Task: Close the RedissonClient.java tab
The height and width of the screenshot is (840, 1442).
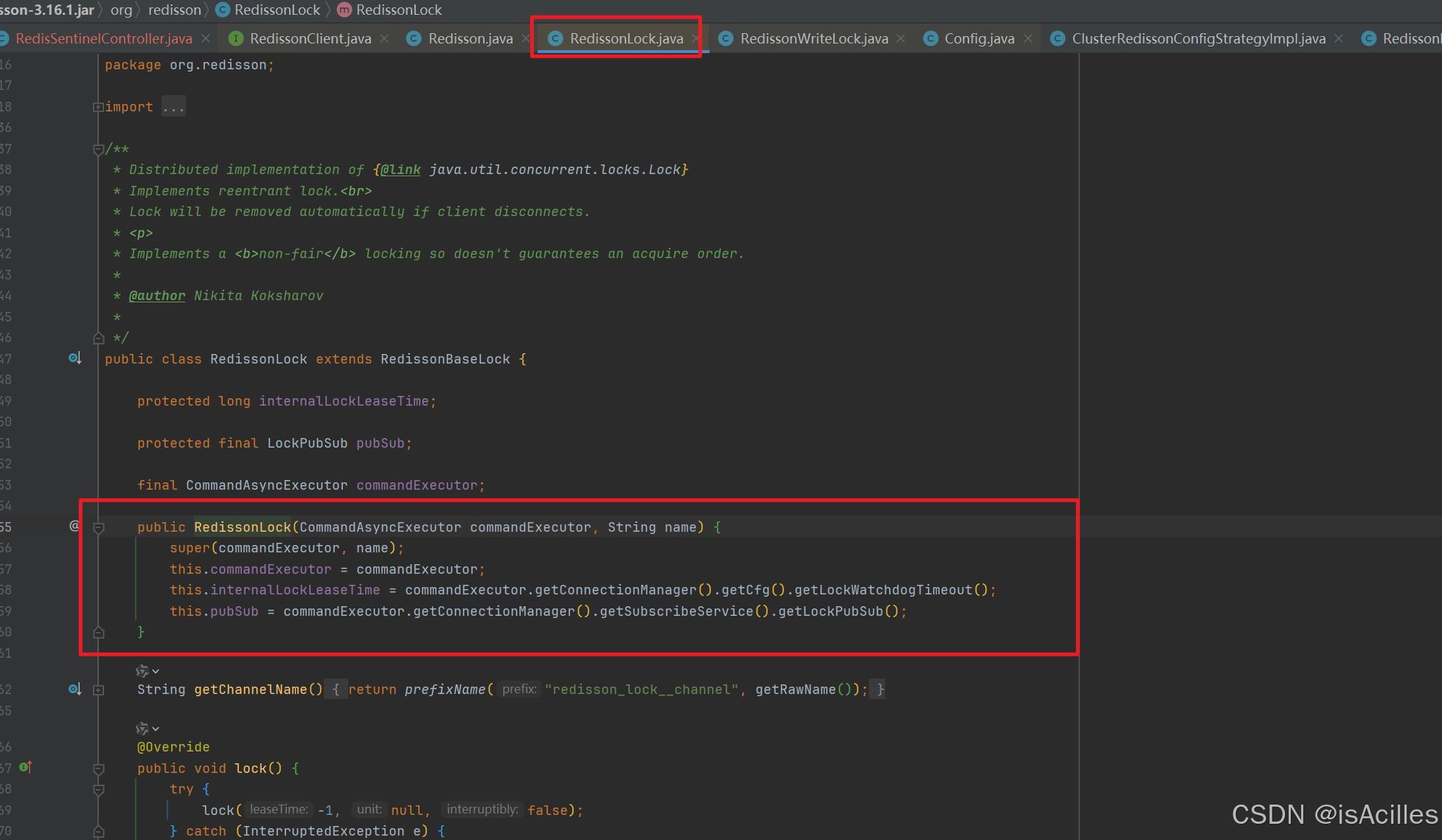Action: 384,38
